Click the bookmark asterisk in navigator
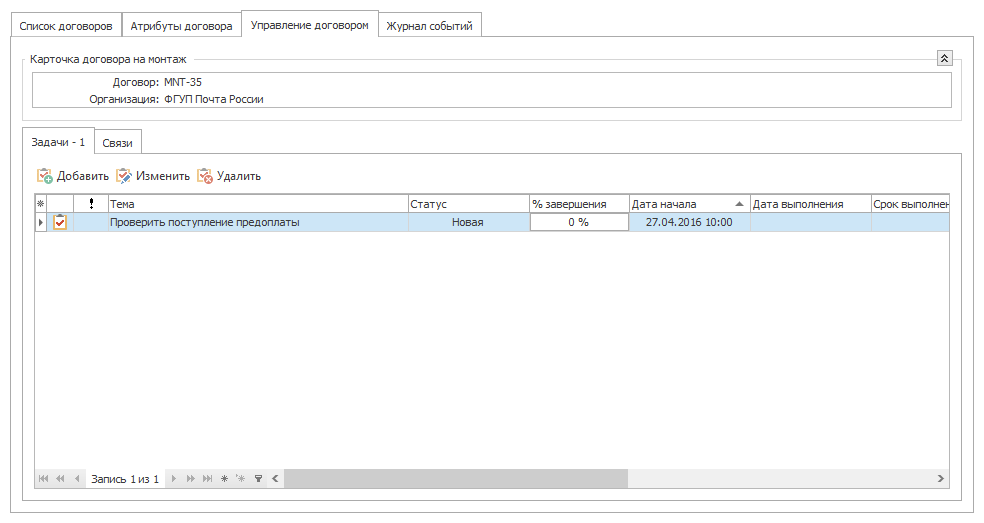 click(224, 478)
